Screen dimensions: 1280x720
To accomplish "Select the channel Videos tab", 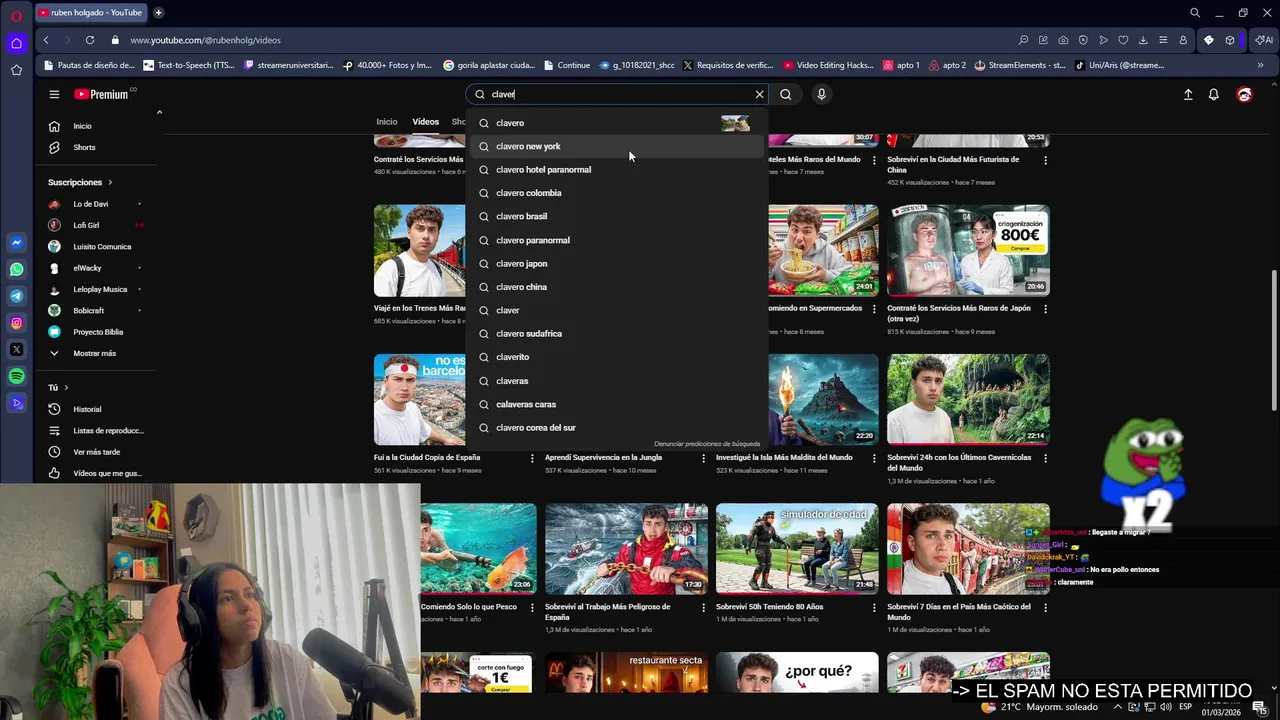I will click(425, 122).
